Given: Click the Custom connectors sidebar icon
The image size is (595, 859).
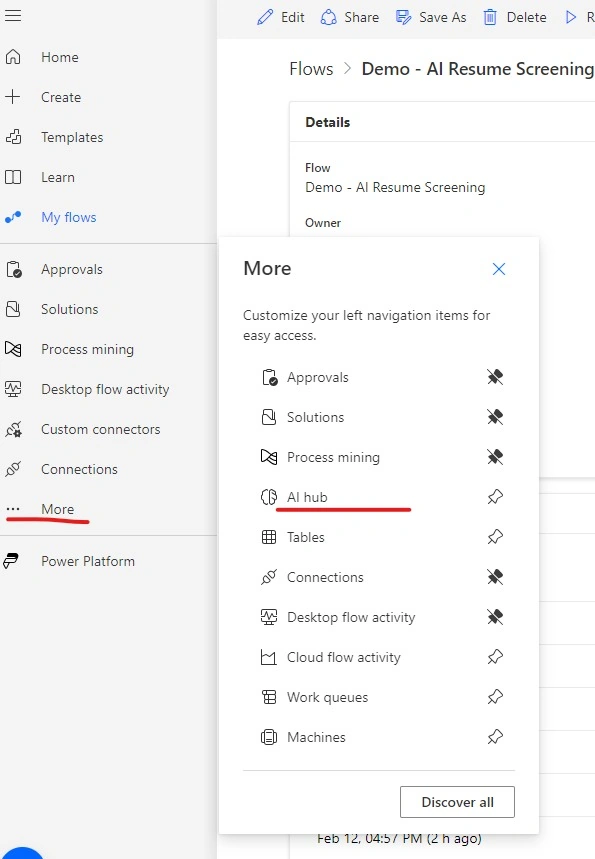Looking at the screenshot, I should 13,430.
